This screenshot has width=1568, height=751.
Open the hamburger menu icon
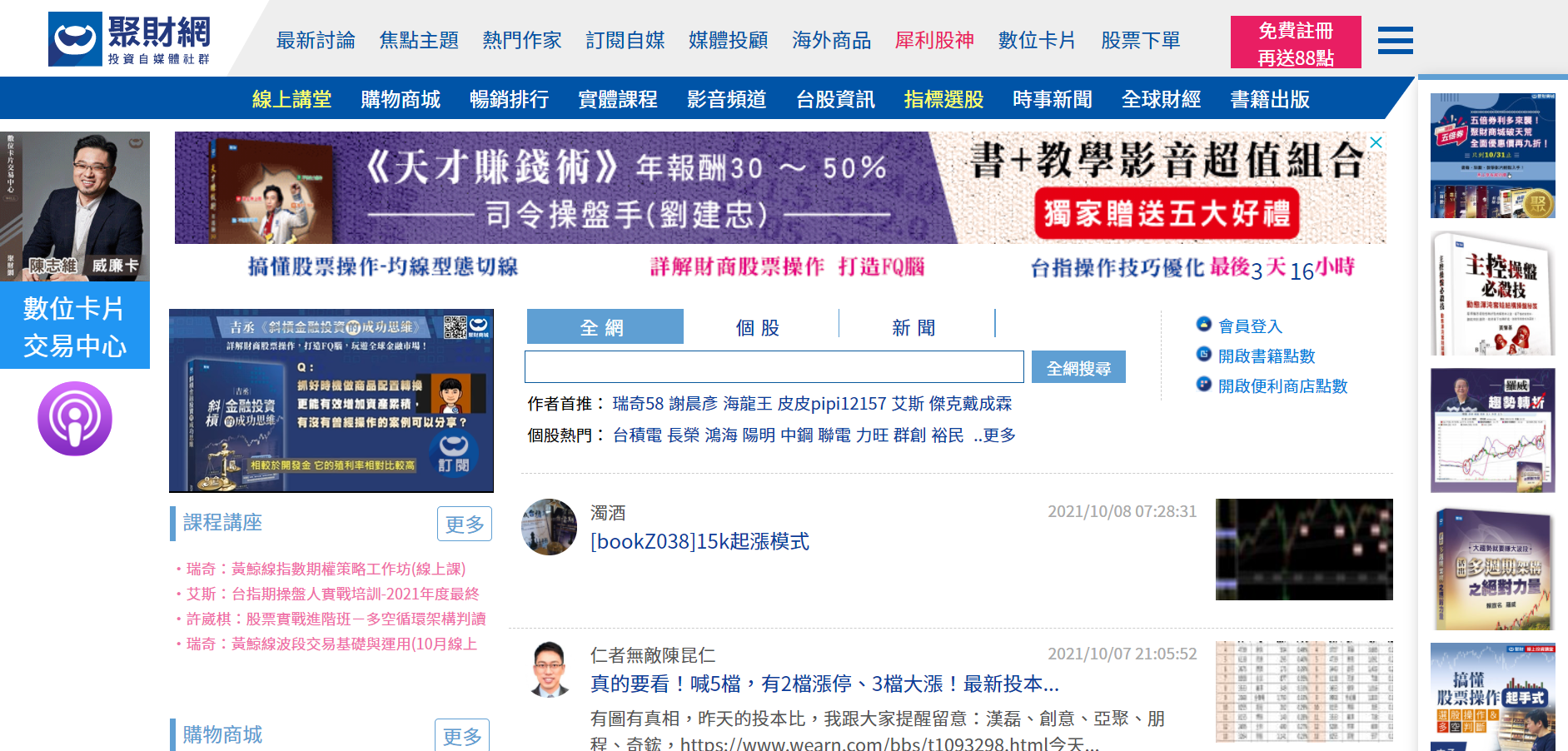(1395, 40)
